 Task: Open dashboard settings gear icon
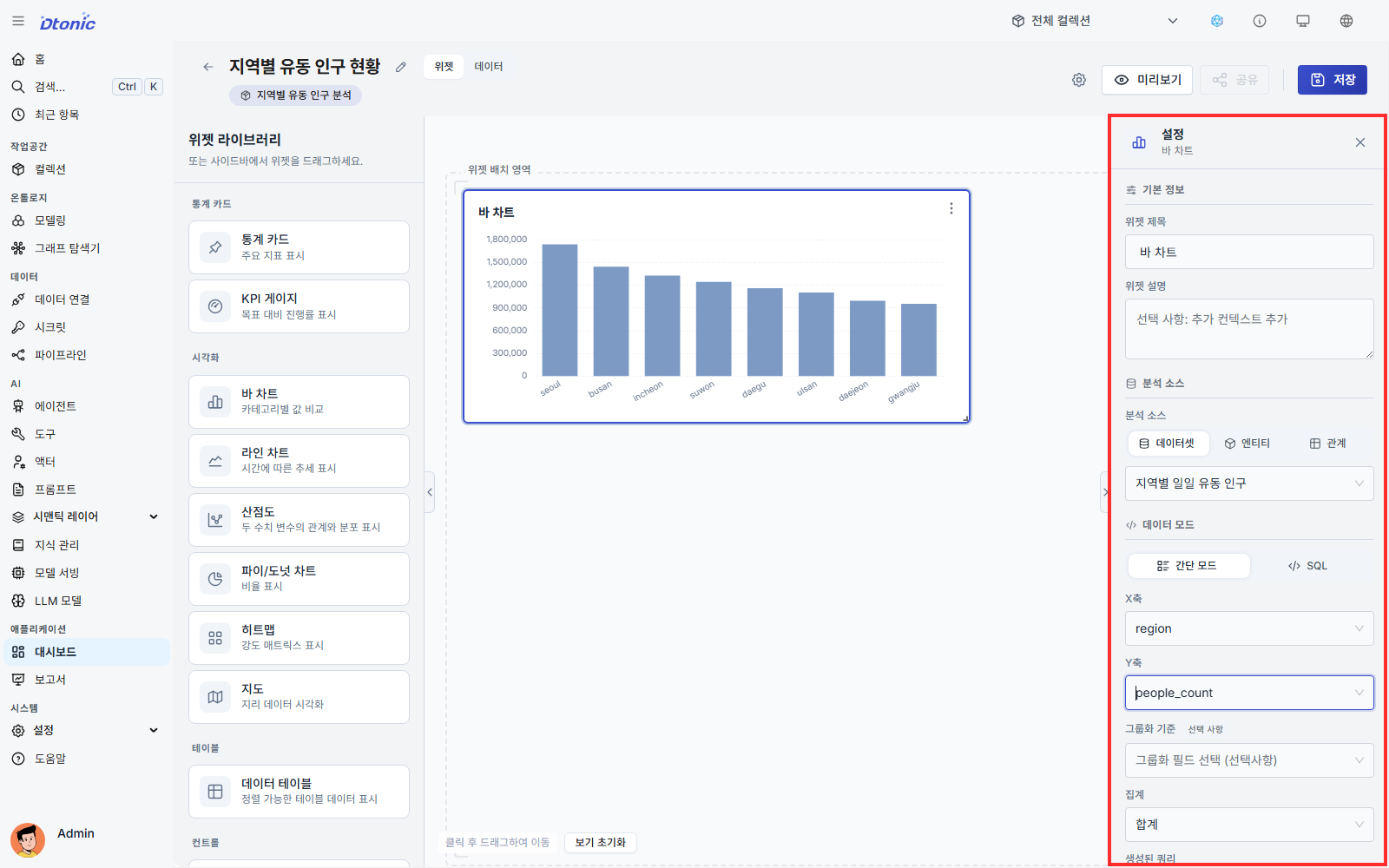coord(1079,80)
